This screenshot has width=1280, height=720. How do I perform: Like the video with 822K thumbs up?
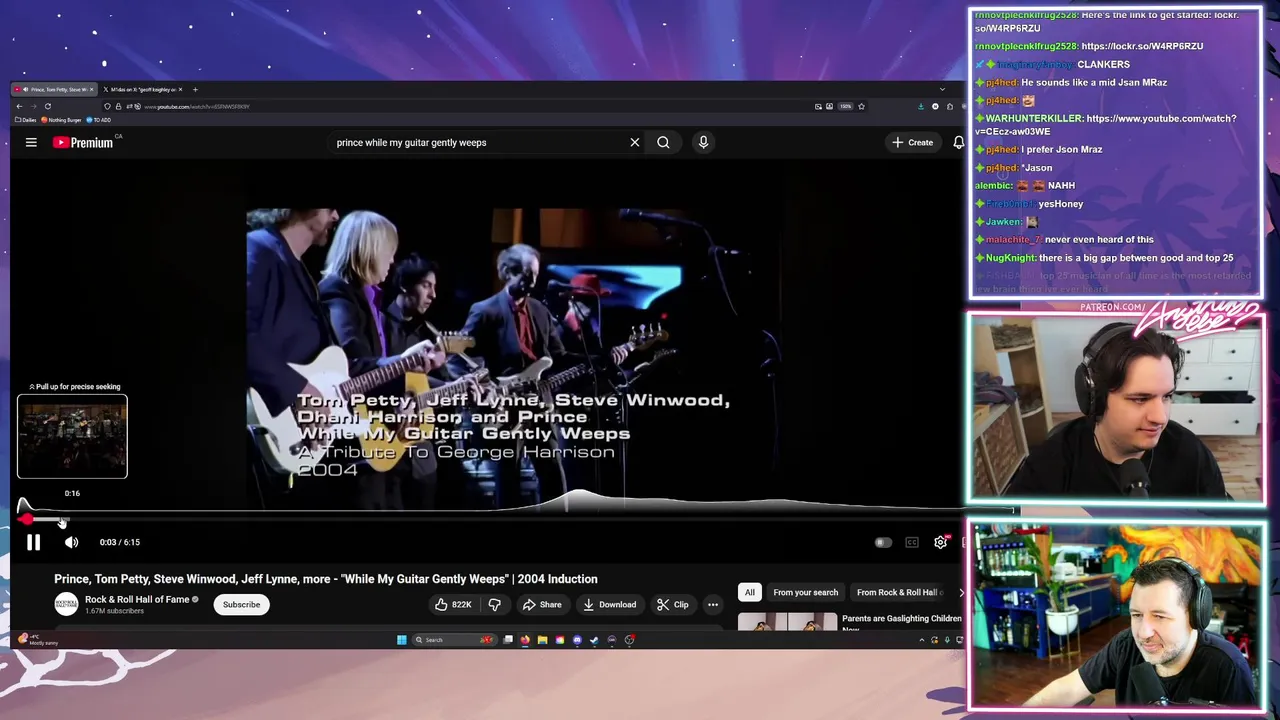coord(453,604)
